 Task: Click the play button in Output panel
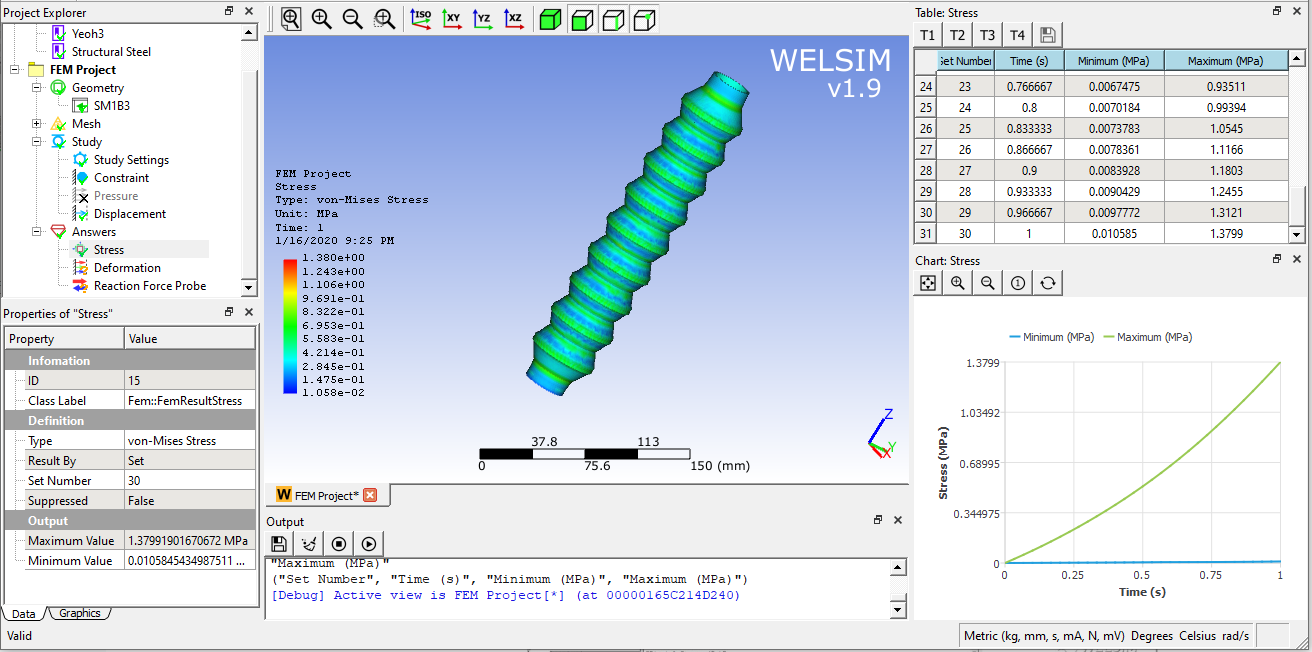pos(369,544)
